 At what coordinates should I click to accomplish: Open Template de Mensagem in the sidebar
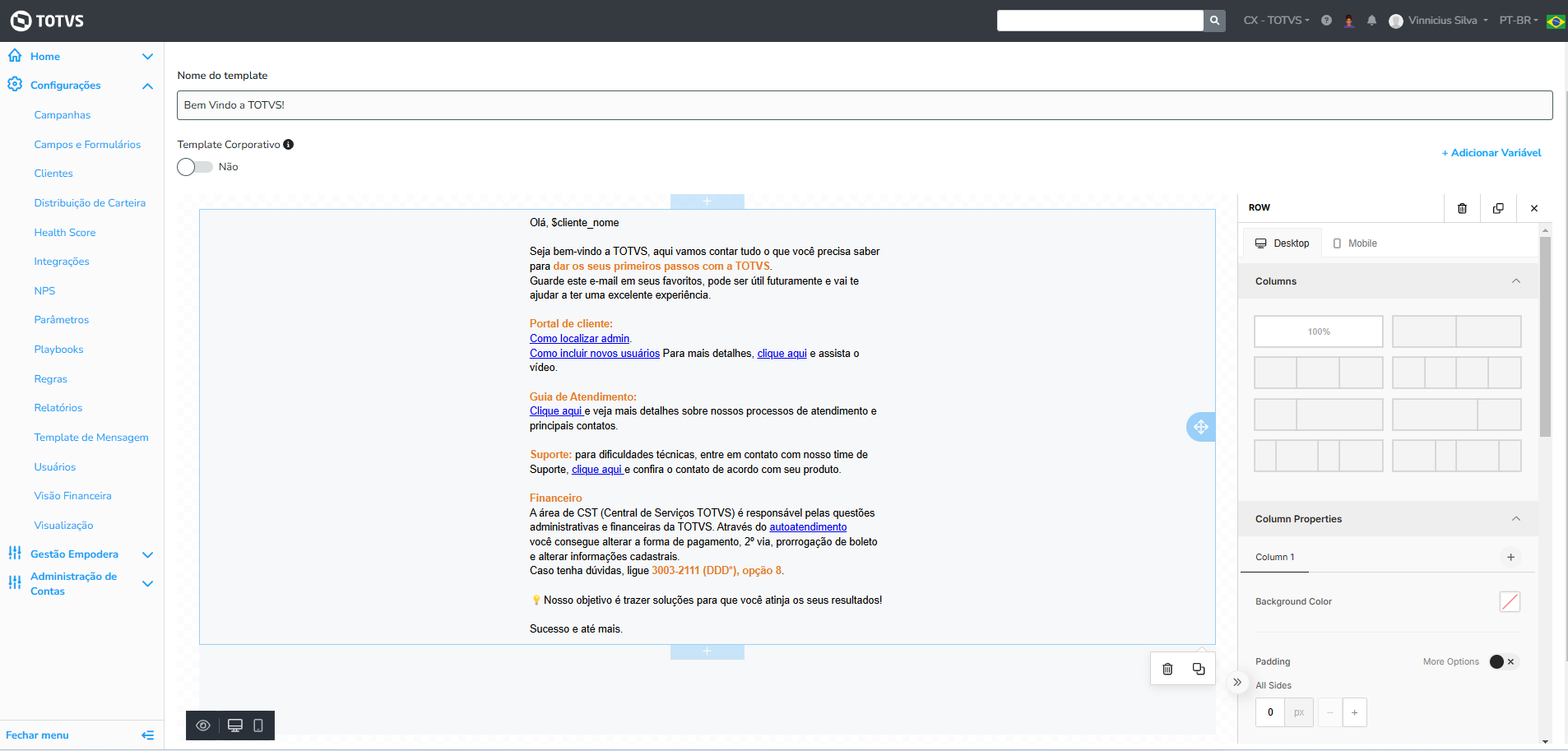[91, 438]
